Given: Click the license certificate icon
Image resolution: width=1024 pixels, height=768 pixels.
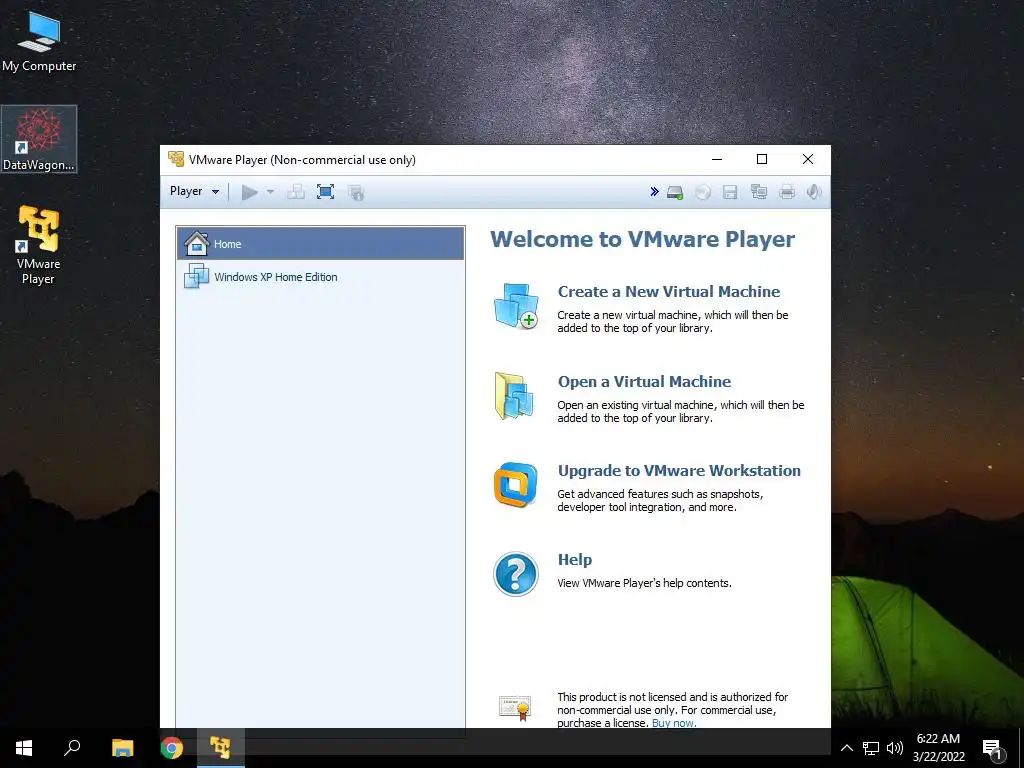Looking at the screenshot, I should tap(515, 708).
